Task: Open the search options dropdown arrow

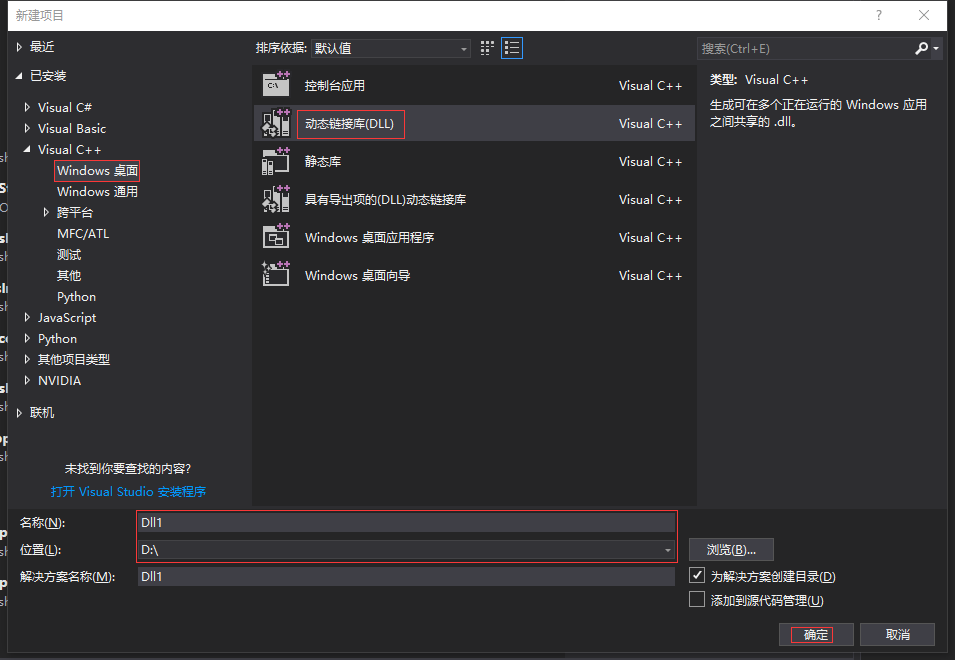Action: point(936,48)
